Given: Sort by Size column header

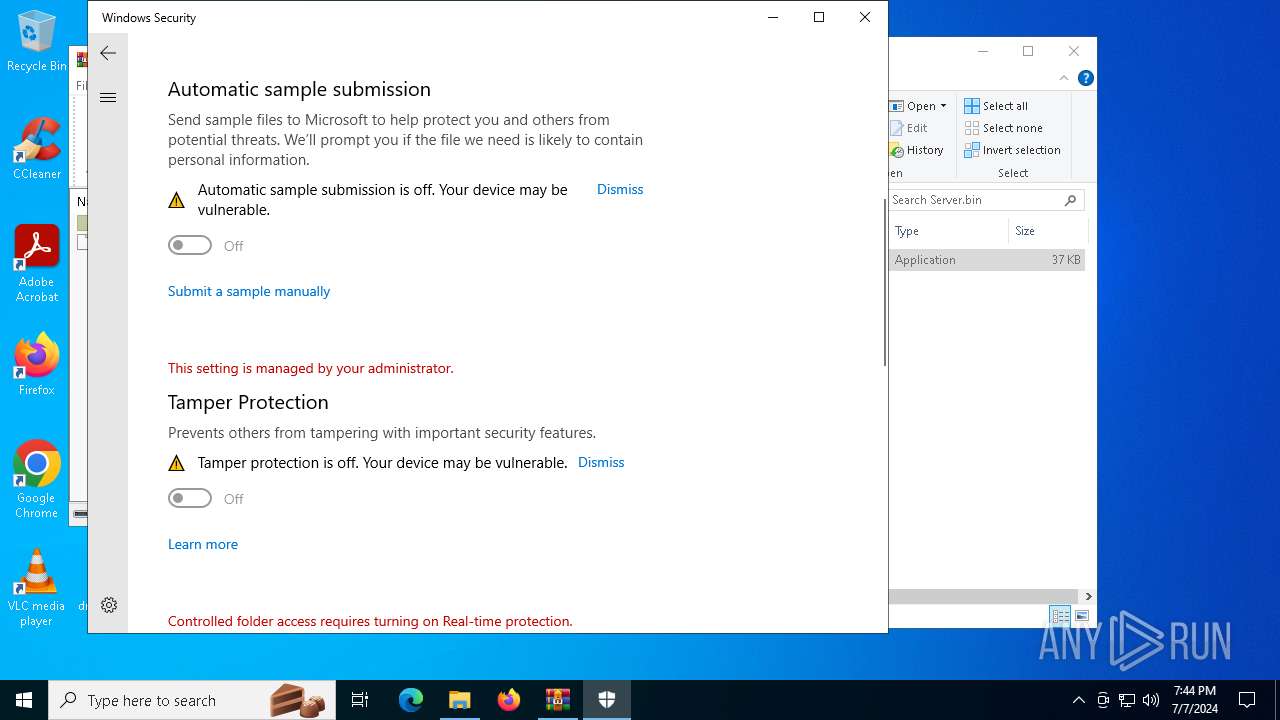Looking at the screenshot, I should [1047, 231].
